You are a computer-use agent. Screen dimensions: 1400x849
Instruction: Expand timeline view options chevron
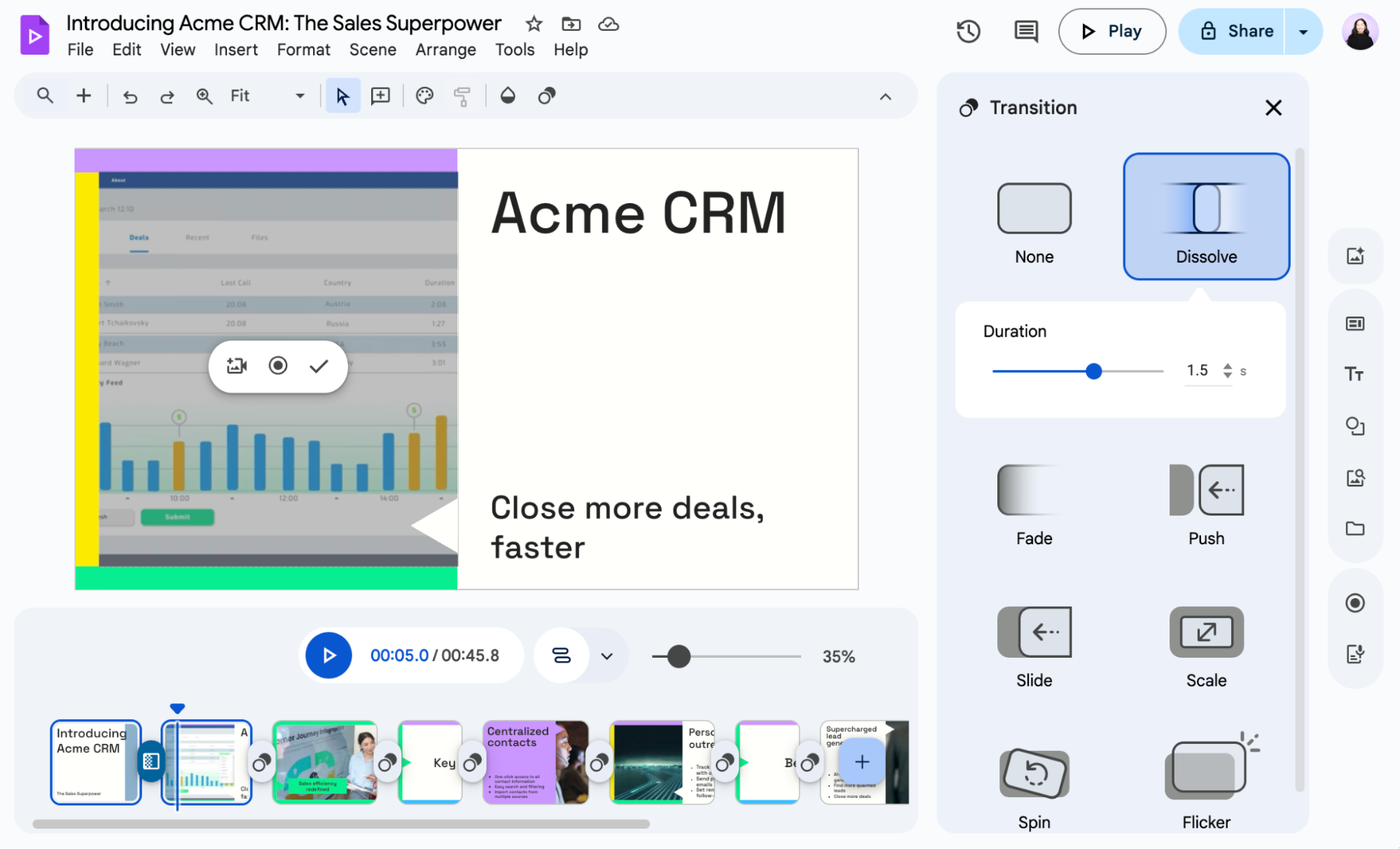(x=607, y=656)
